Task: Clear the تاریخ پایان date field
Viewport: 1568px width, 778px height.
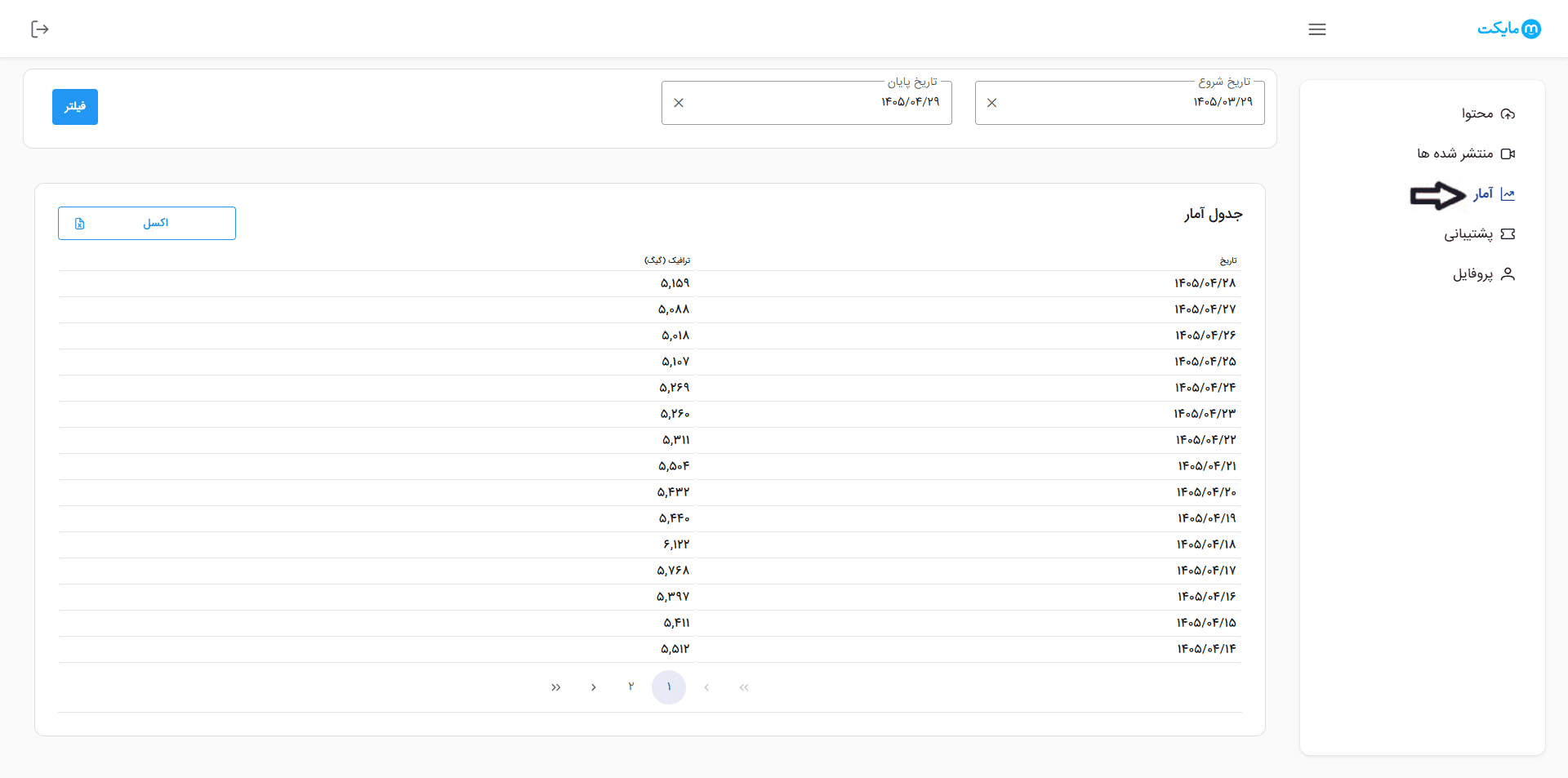Action: (679, 103)
